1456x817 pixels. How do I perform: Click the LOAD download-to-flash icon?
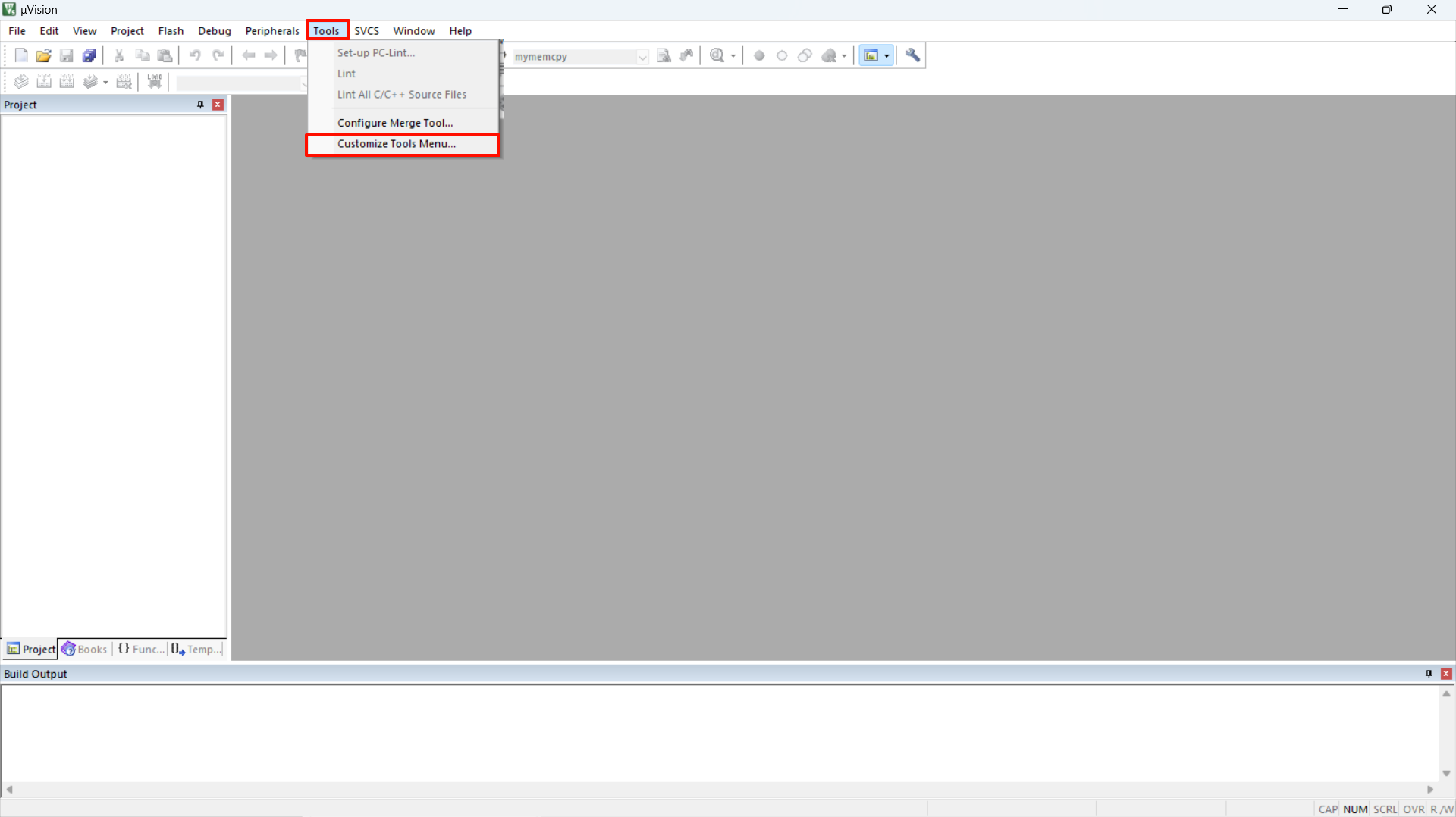coord(155,82)
